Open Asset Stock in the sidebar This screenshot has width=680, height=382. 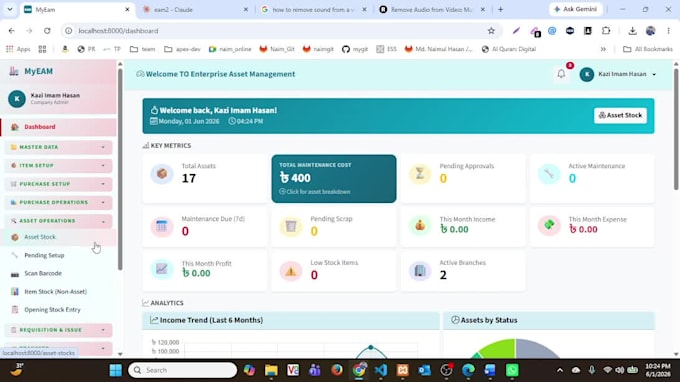(x=58, y=237)
